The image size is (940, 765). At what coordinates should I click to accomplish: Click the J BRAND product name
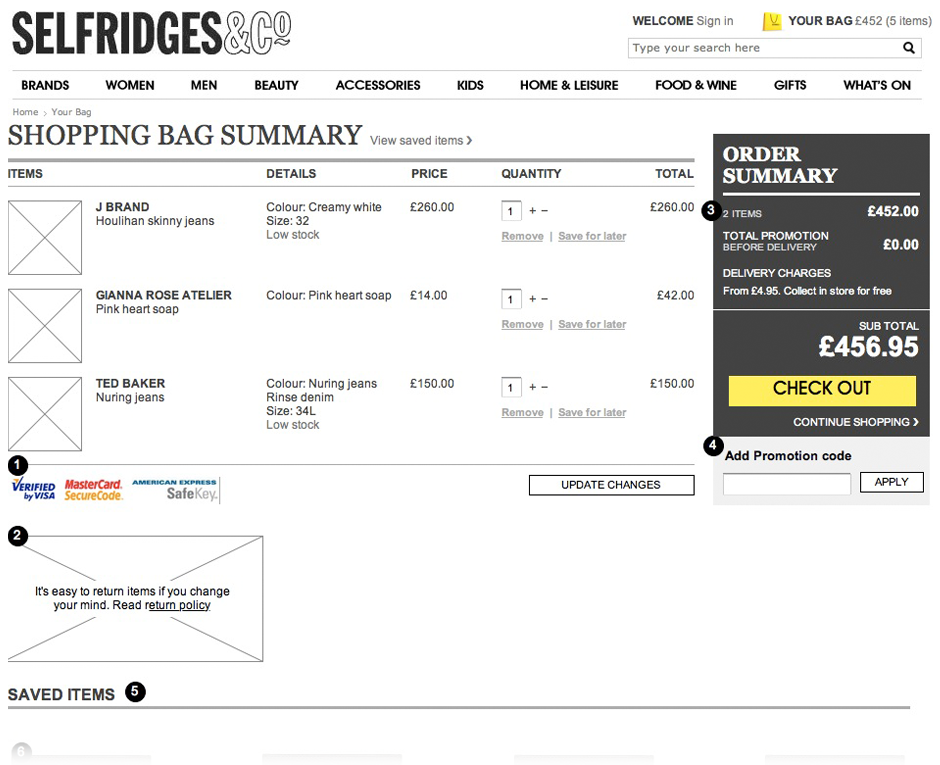(122, 207)
